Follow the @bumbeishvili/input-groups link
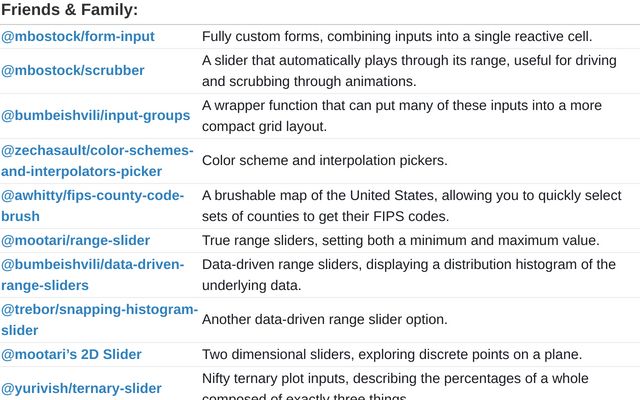The width and height of the screenshot is (640, 400). 95,115
